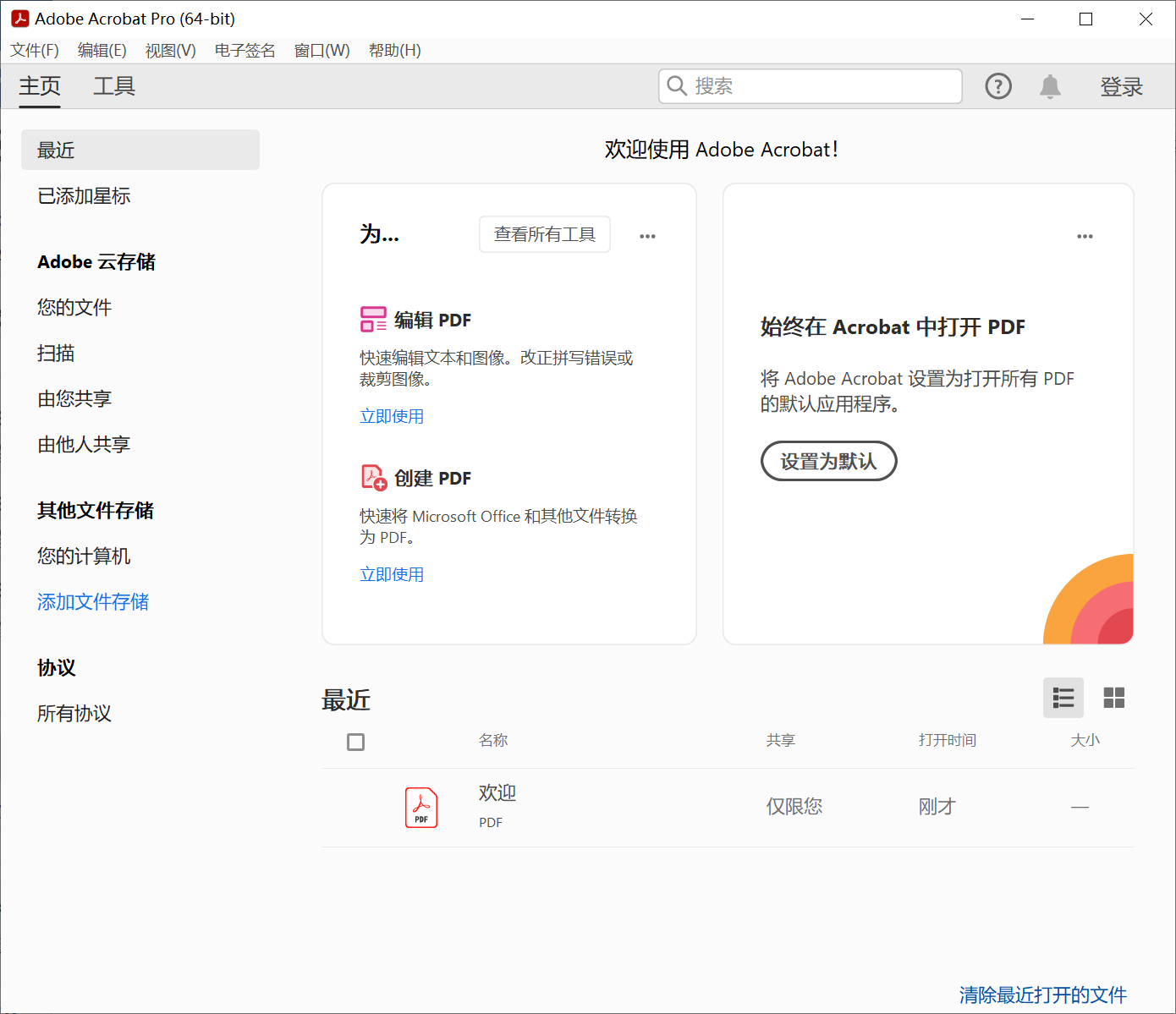Viewport: 1176px width, 1014px height.
Task: Open the help question mark icon
Action: coord(998,86)
